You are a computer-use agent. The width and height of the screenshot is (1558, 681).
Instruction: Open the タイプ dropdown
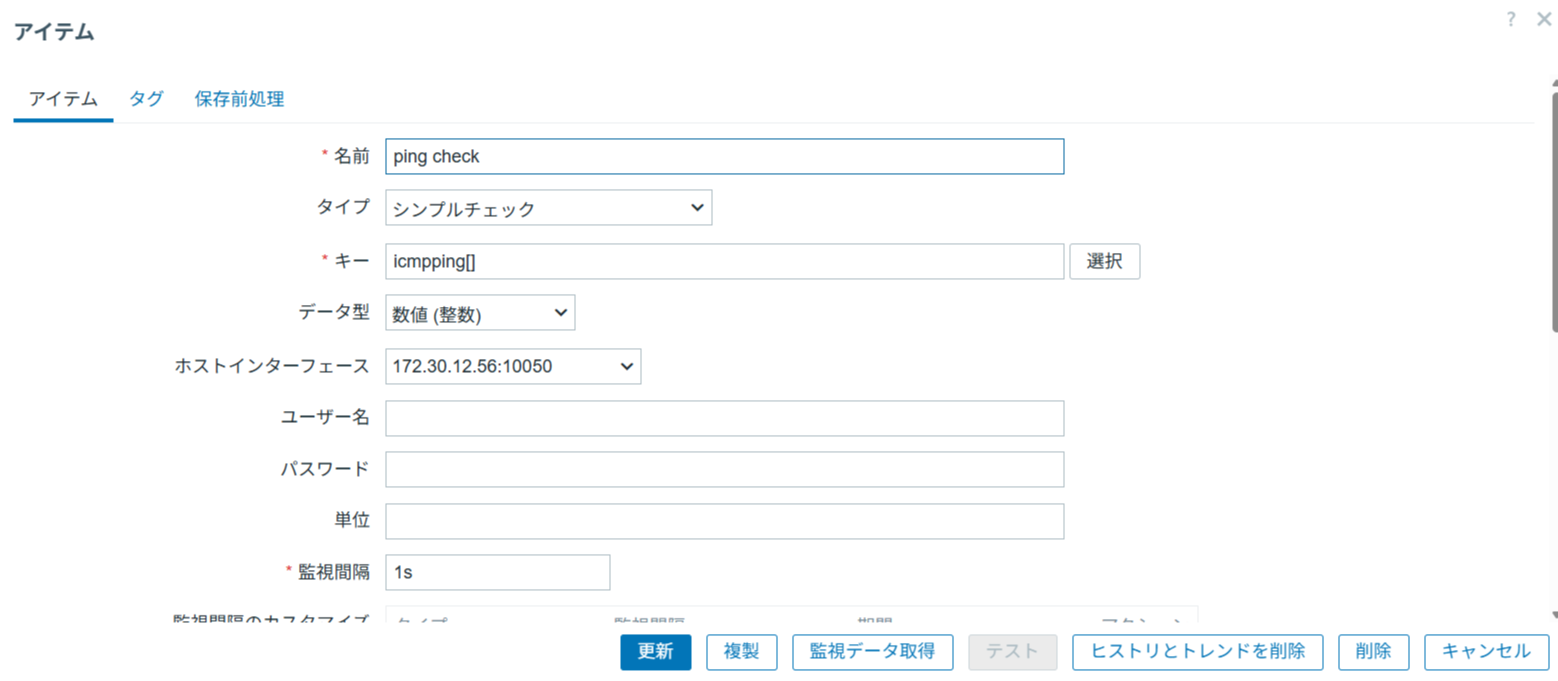pyautogui.click(x=548, y=208)
